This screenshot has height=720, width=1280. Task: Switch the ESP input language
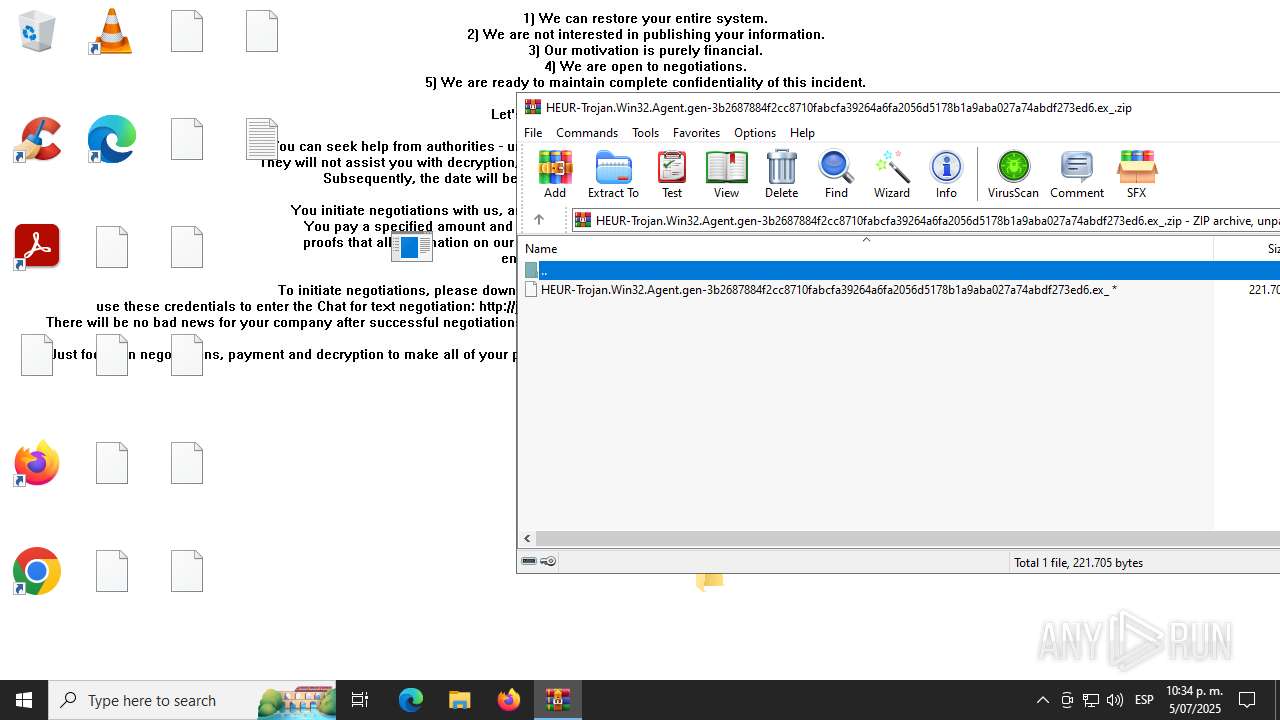[x=1144, y=700]
